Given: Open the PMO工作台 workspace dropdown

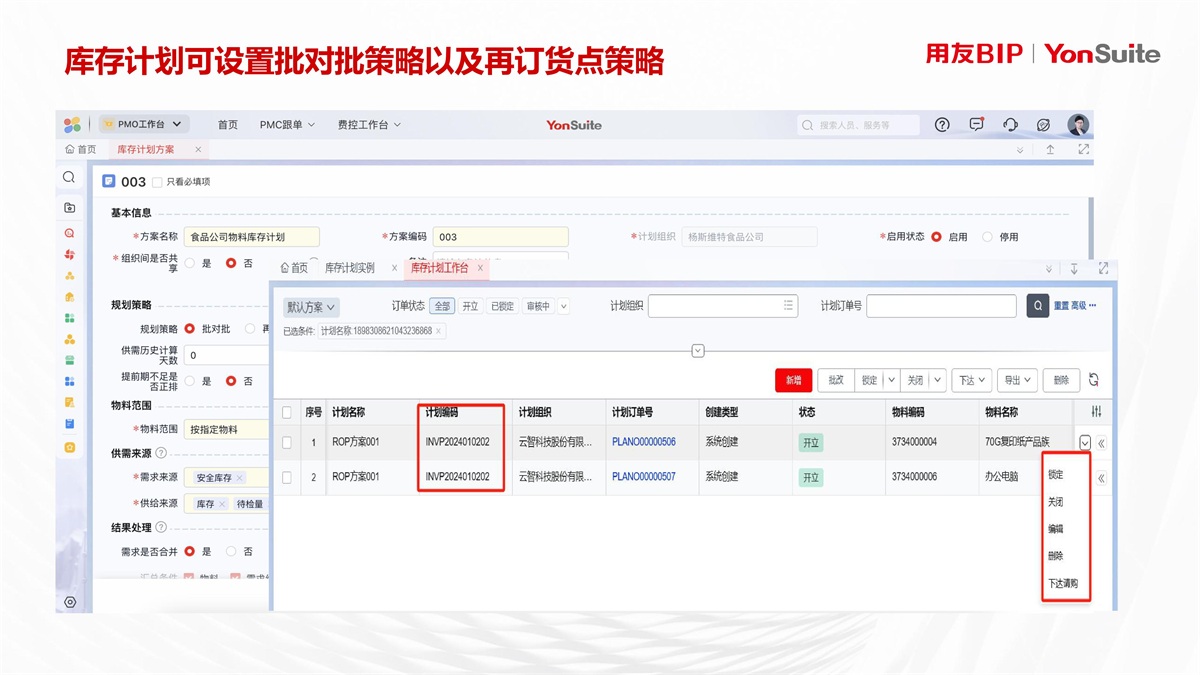Looking at the screenshot, I should click(x=144, y=125).
